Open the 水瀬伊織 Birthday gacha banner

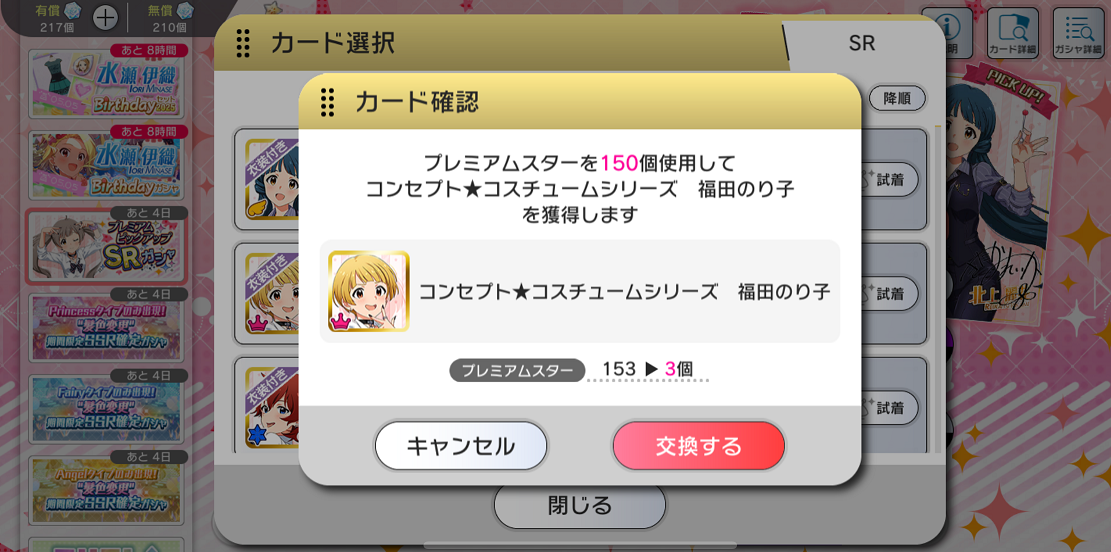pos(106,164)
